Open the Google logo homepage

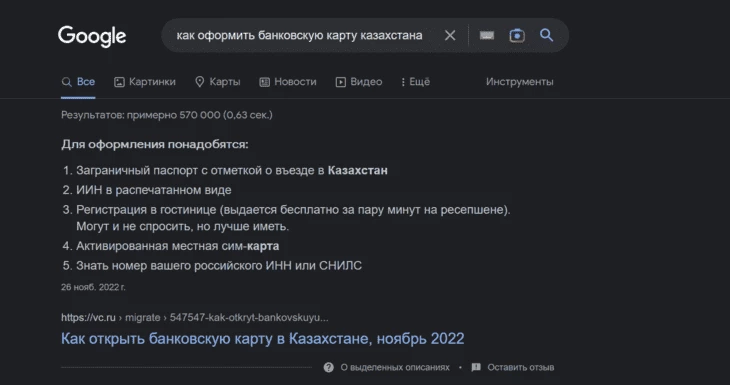point(92,36)
